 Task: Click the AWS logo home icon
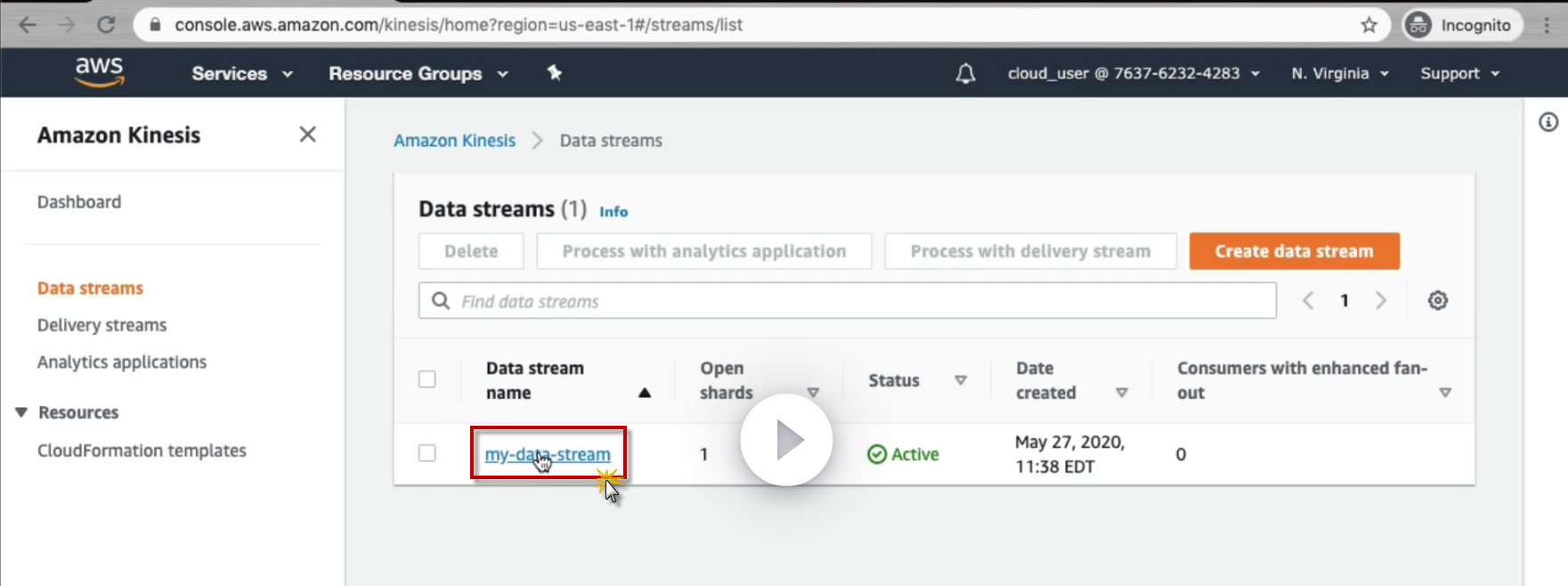[x=99, y=72]
